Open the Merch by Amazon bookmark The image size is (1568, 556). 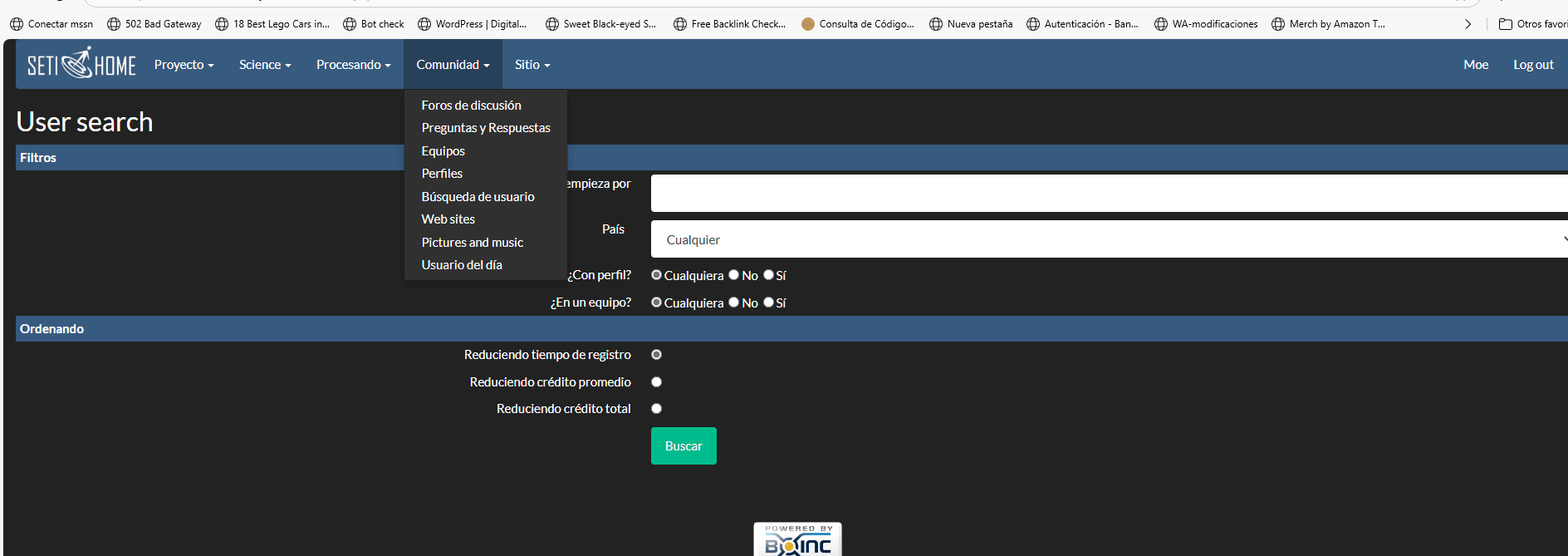coord(1329,24)
